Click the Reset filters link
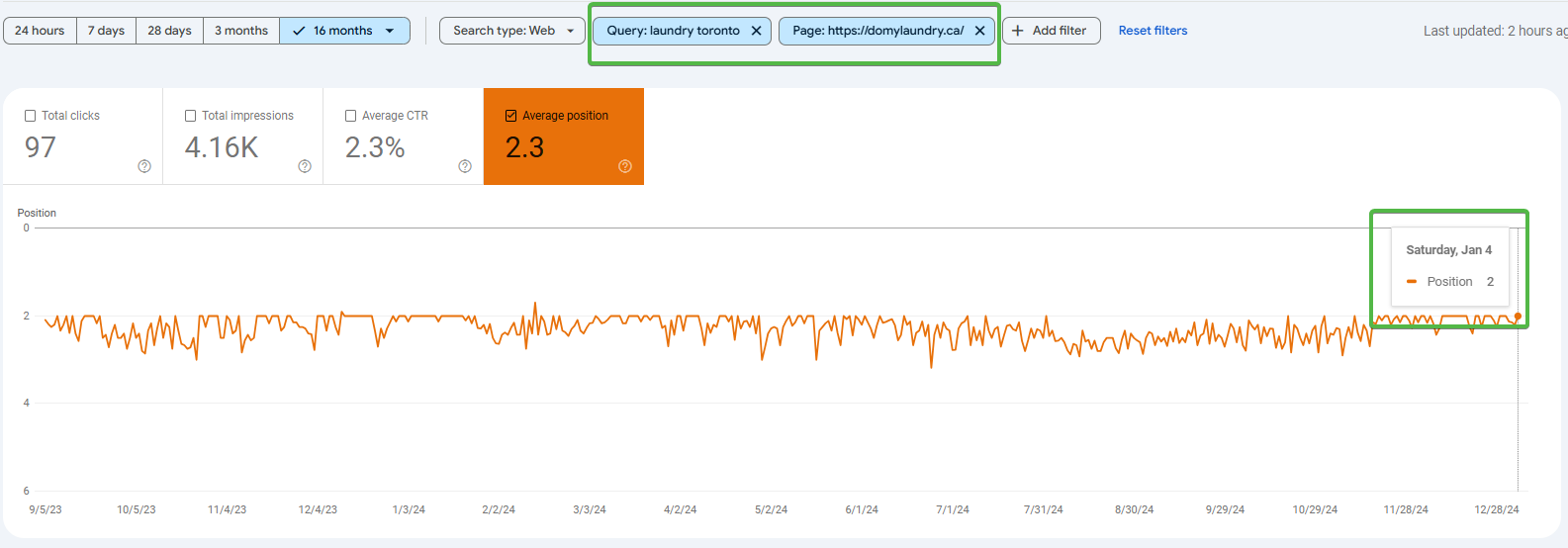1568x548 pixels. pos(1153,31)
